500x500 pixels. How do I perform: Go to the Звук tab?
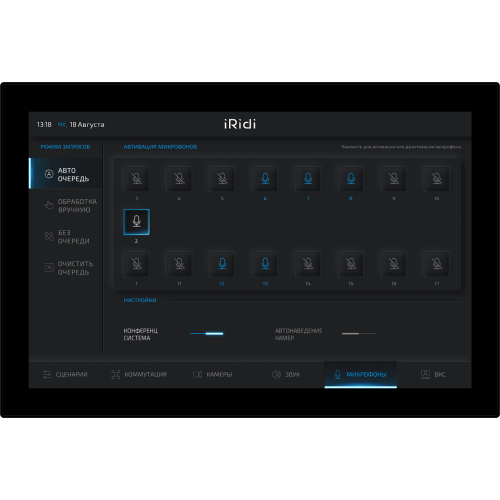tap(287, 374)
